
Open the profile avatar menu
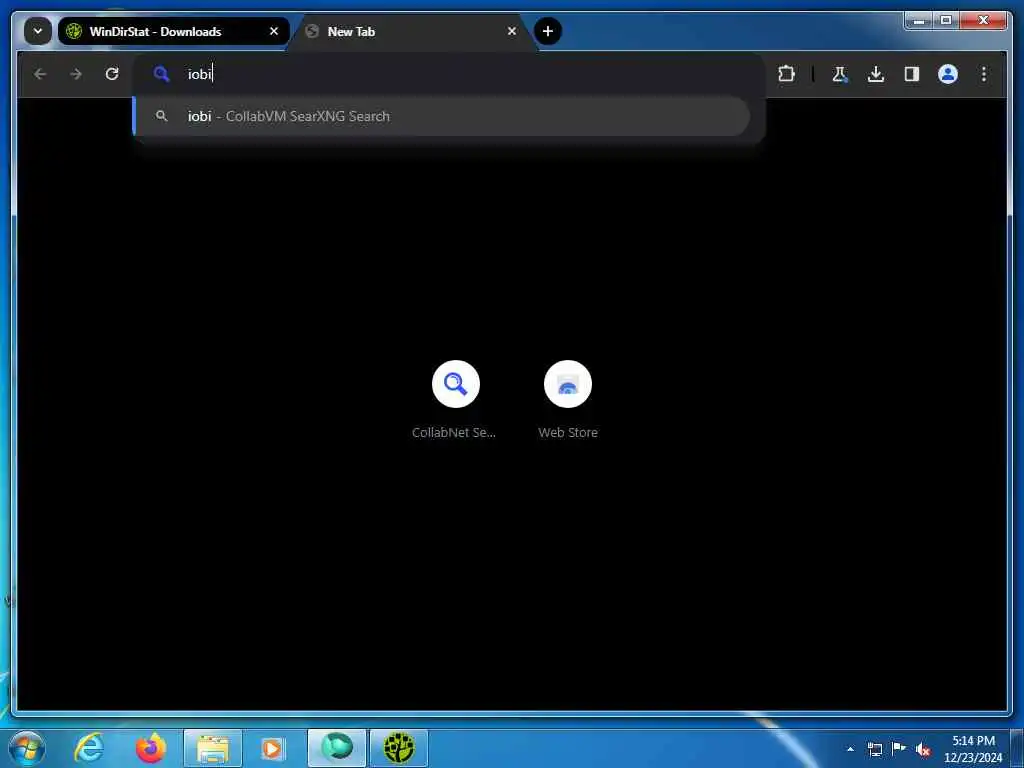[948, 74]
